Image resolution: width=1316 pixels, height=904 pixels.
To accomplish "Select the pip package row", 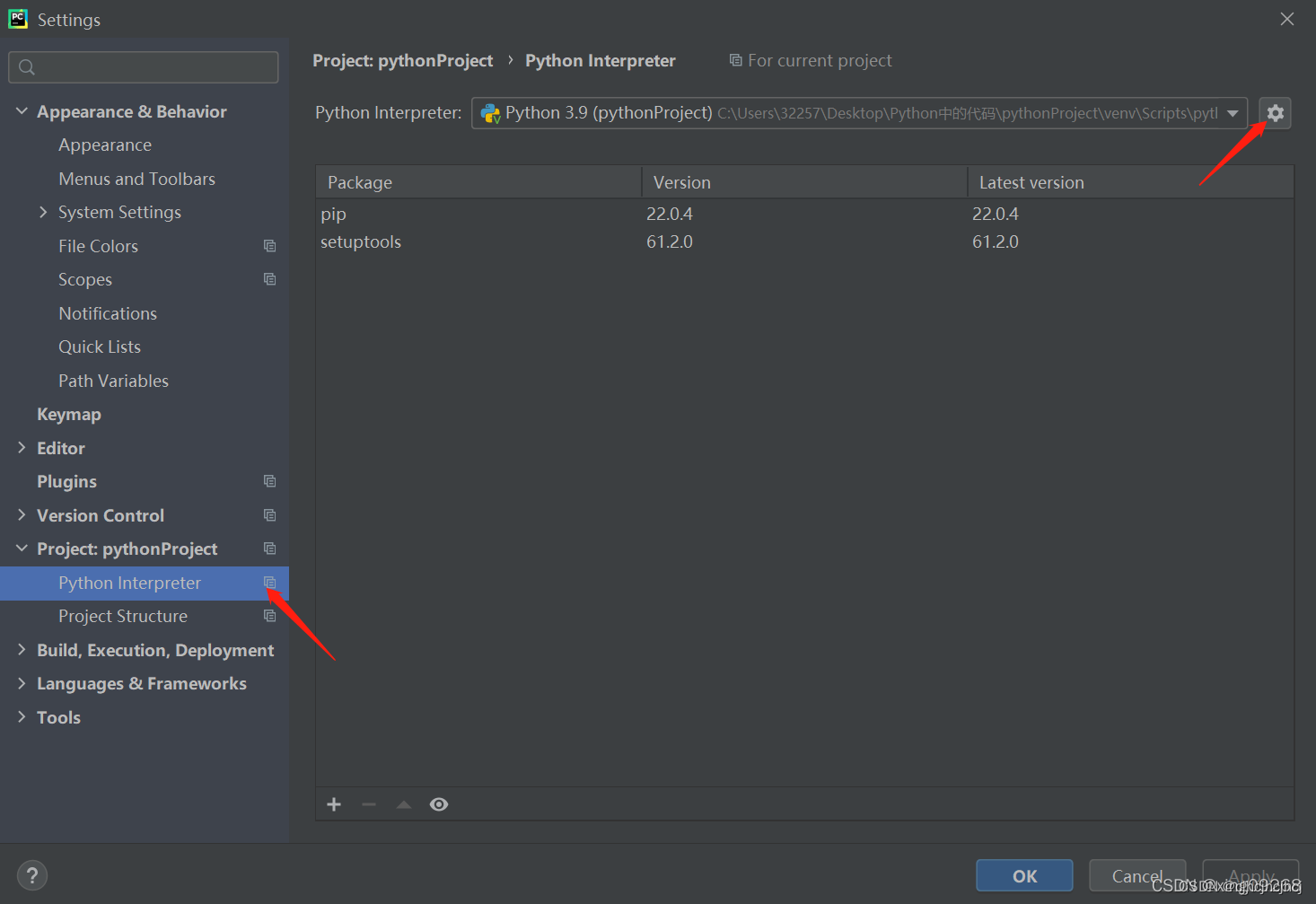I will [804, 214].
